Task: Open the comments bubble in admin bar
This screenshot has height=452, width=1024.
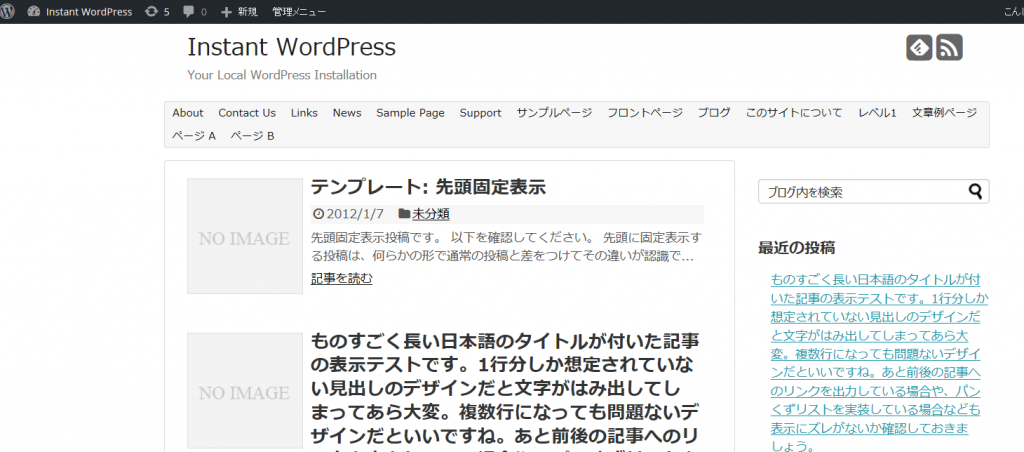Action: coord(195,12)
